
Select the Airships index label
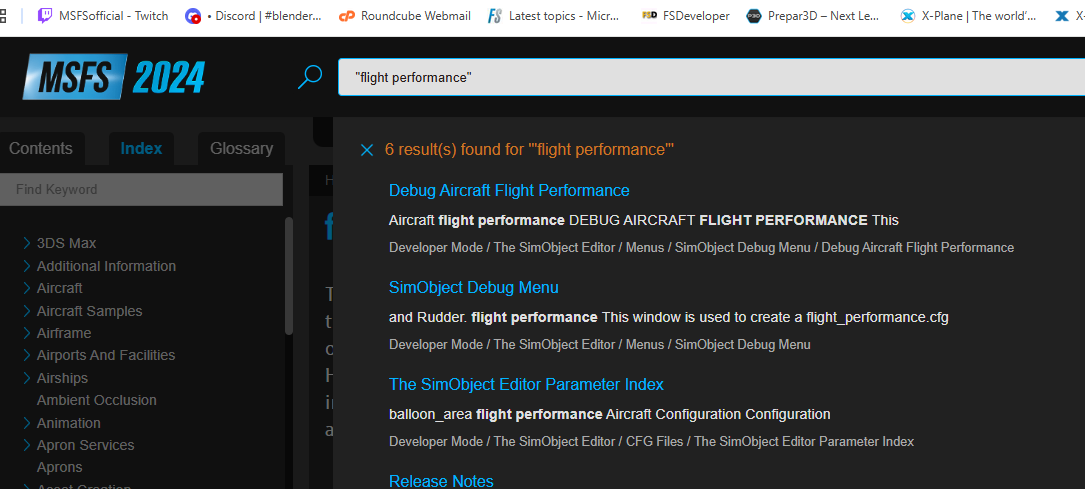coord(62,378)
